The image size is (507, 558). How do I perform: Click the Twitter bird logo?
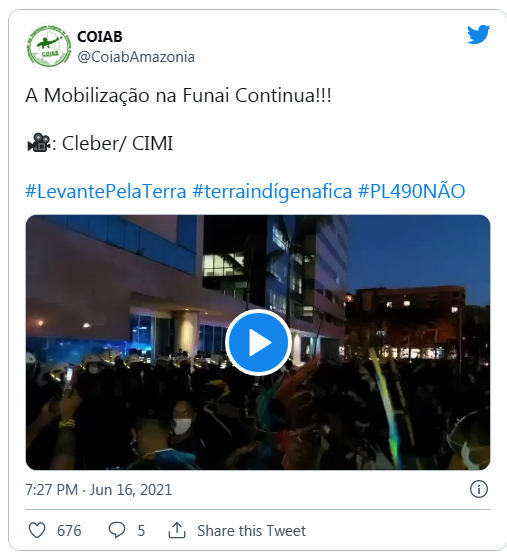click(479, 34)
